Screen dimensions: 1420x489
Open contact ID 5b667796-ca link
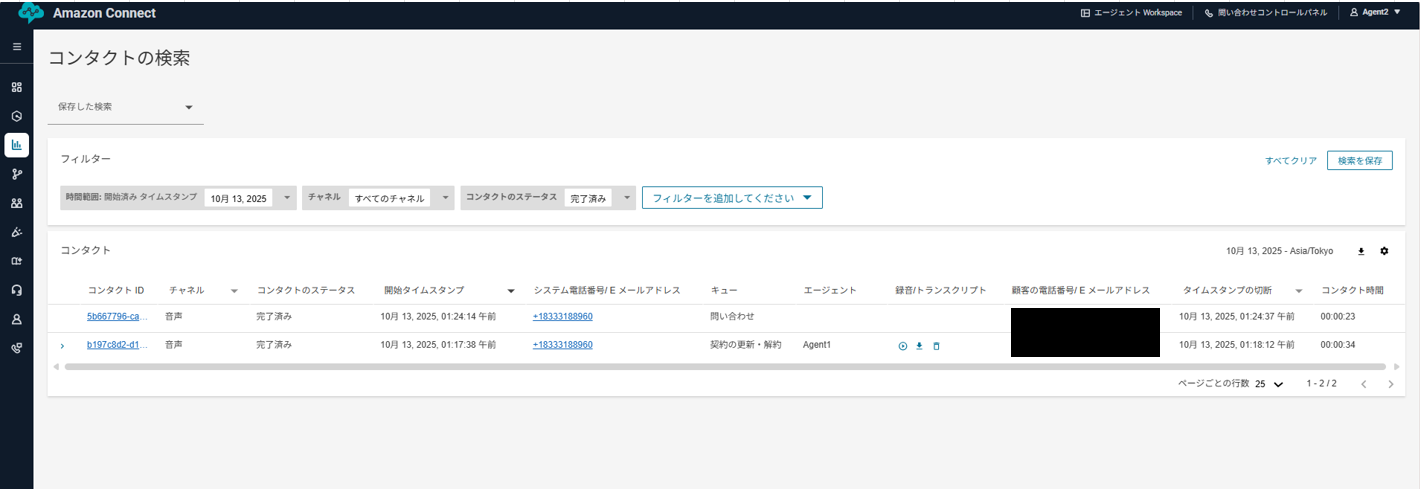(x=117, y=316)
